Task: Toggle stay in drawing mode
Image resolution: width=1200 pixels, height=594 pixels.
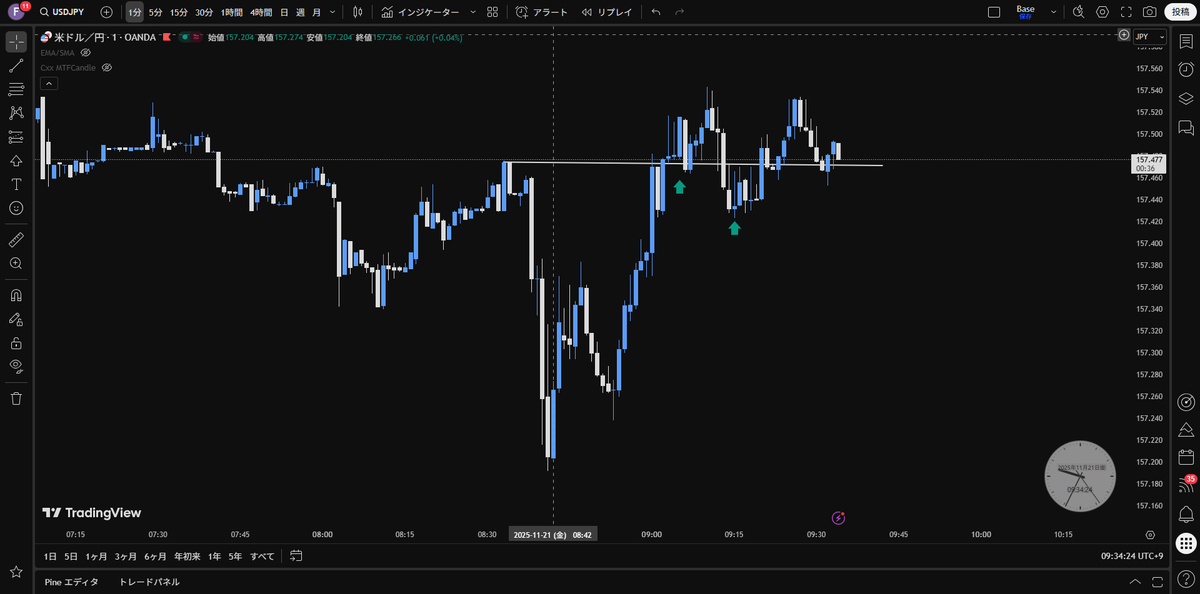Action: point(16,319)
